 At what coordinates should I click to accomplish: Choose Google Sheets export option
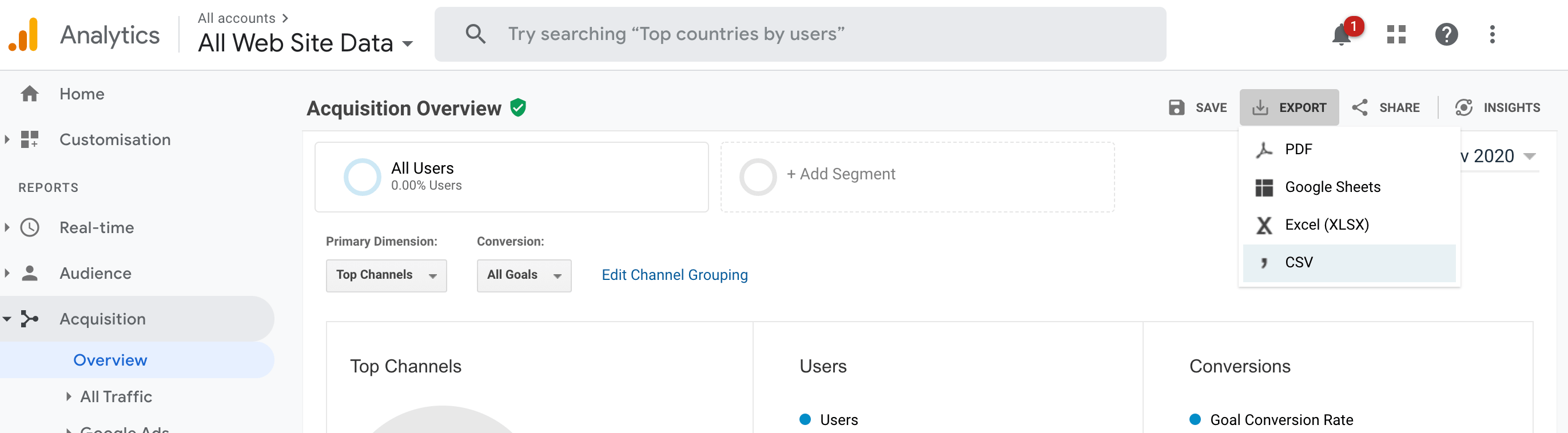(1349, 187)
